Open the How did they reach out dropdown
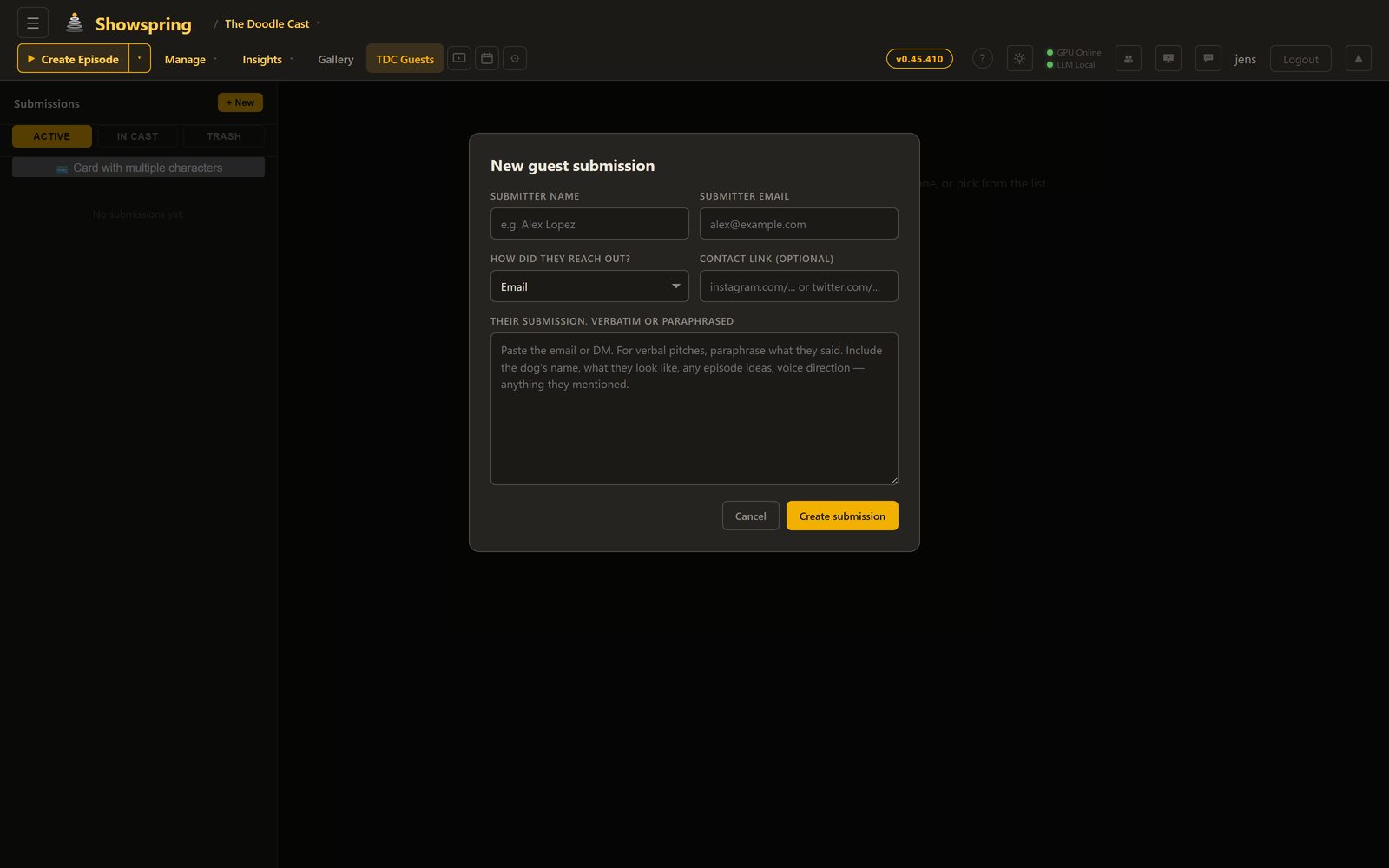Viewport: 1389px width, 868px height. coord(589,286)
